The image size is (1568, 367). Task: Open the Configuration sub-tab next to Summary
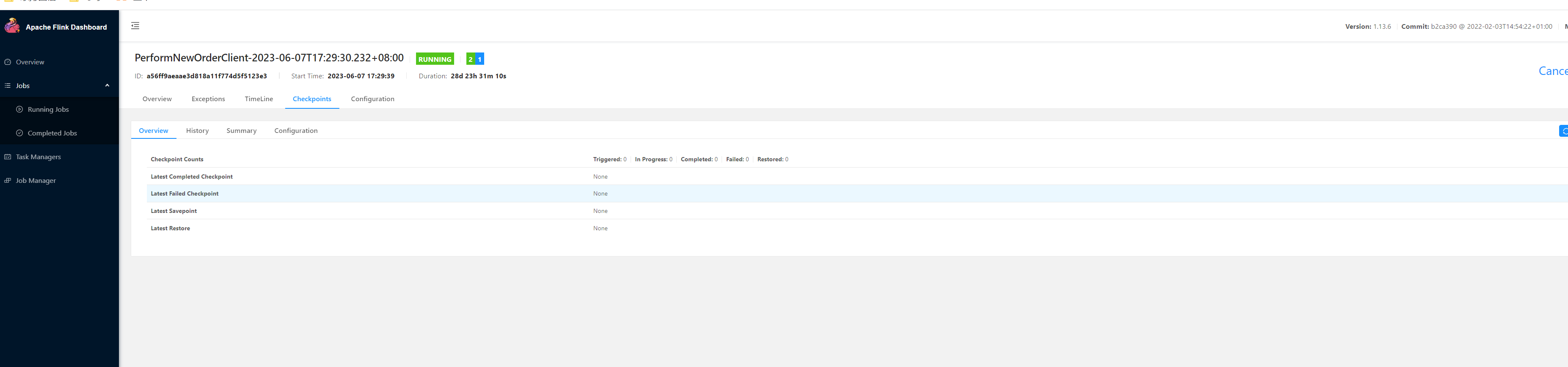[x=296, y=131]
